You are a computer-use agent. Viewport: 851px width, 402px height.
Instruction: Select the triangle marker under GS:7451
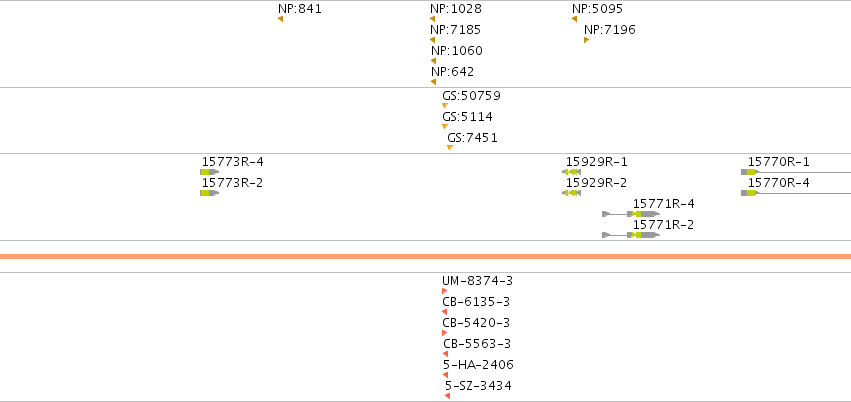(x=450, y=148)
